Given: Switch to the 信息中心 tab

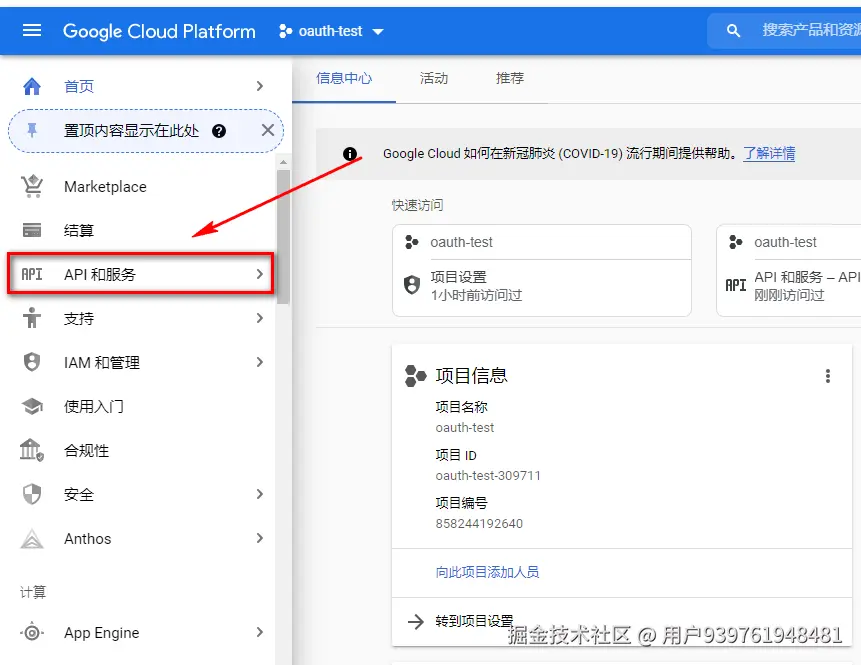Looking at the screenshot, I should click(x=344, y=79).
